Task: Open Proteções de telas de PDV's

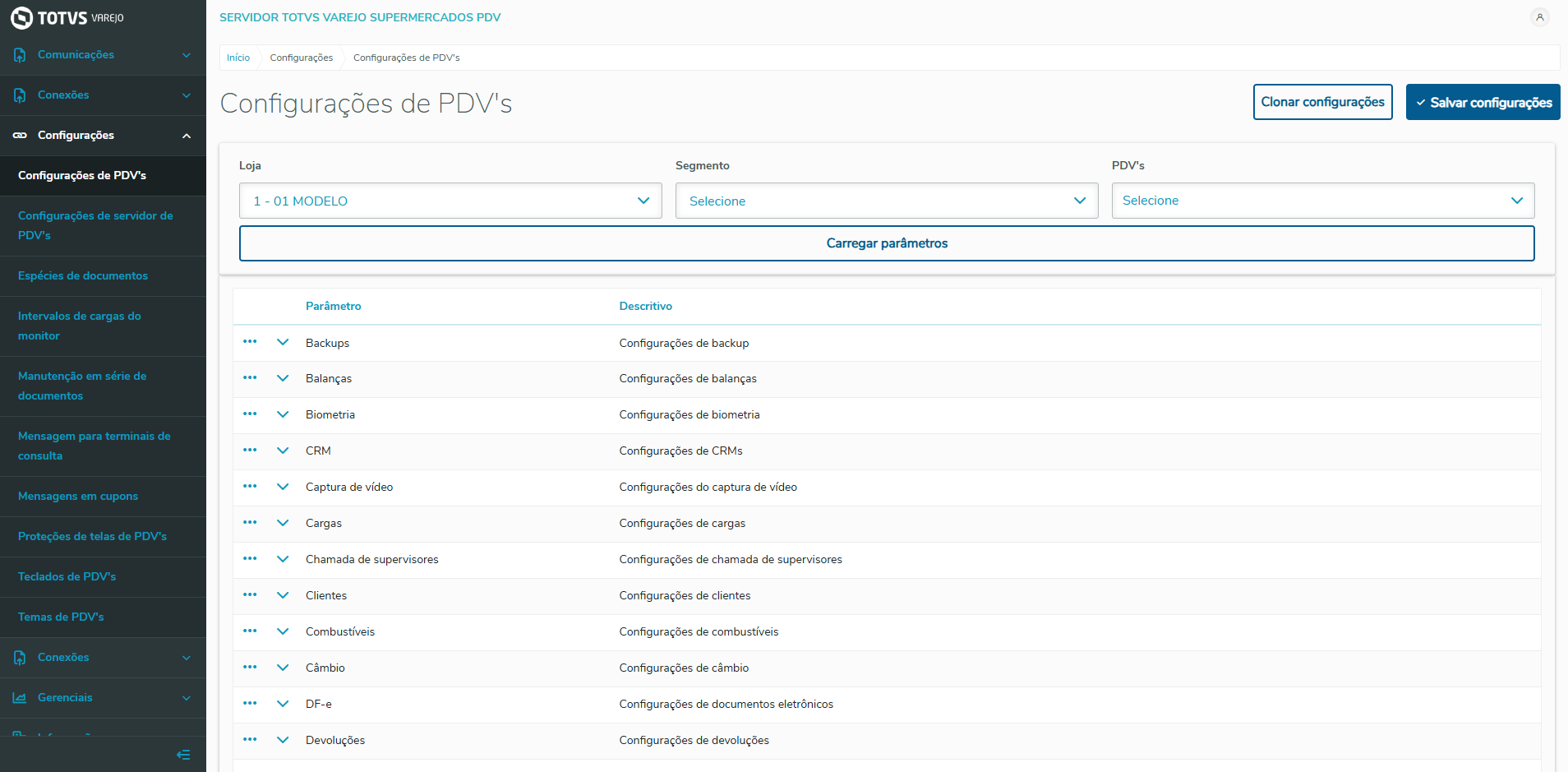Action: click(x=103, y=537)
